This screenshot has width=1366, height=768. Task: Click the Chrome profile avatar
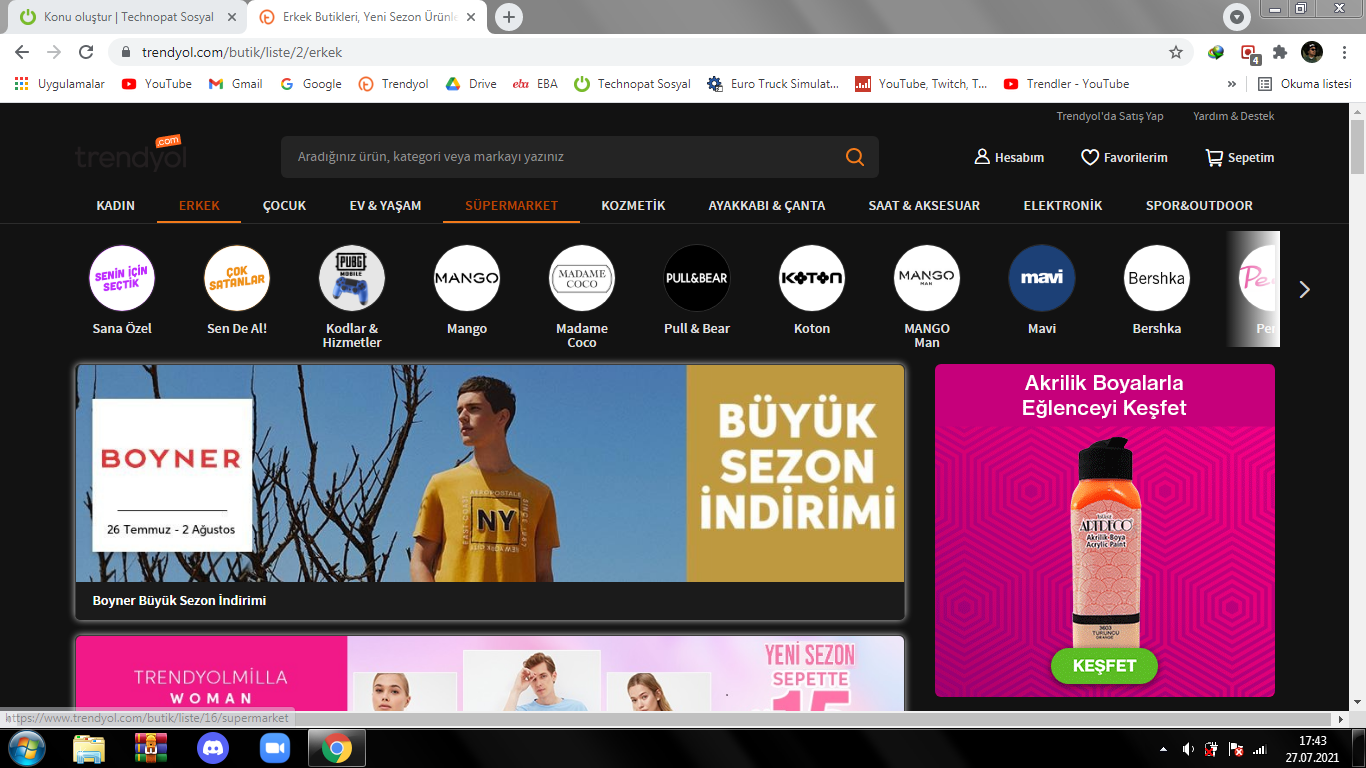tap(1312, 52)
